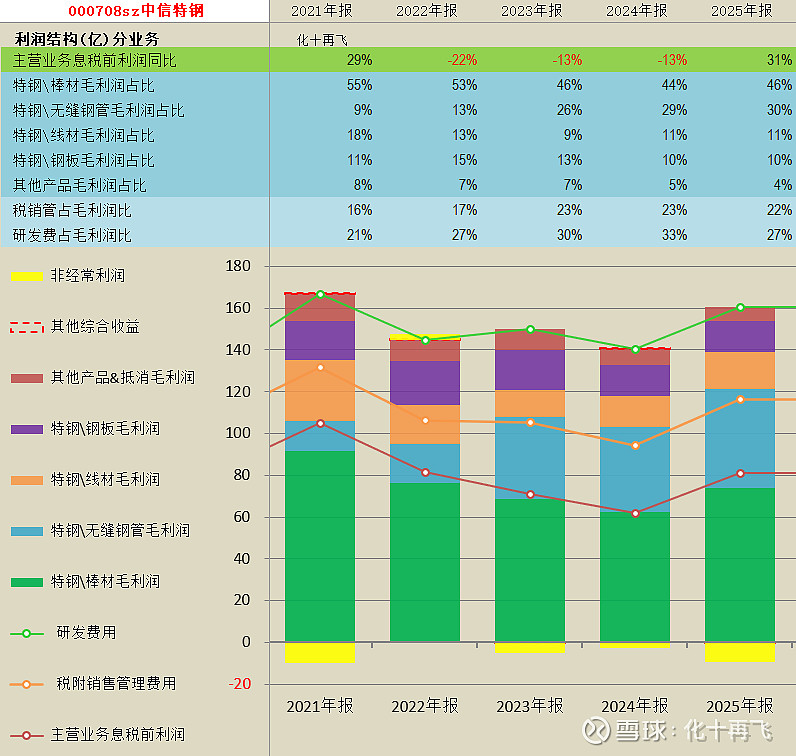Click the 特钢\钢板毛利润占比 row label

tap(83, 160)
